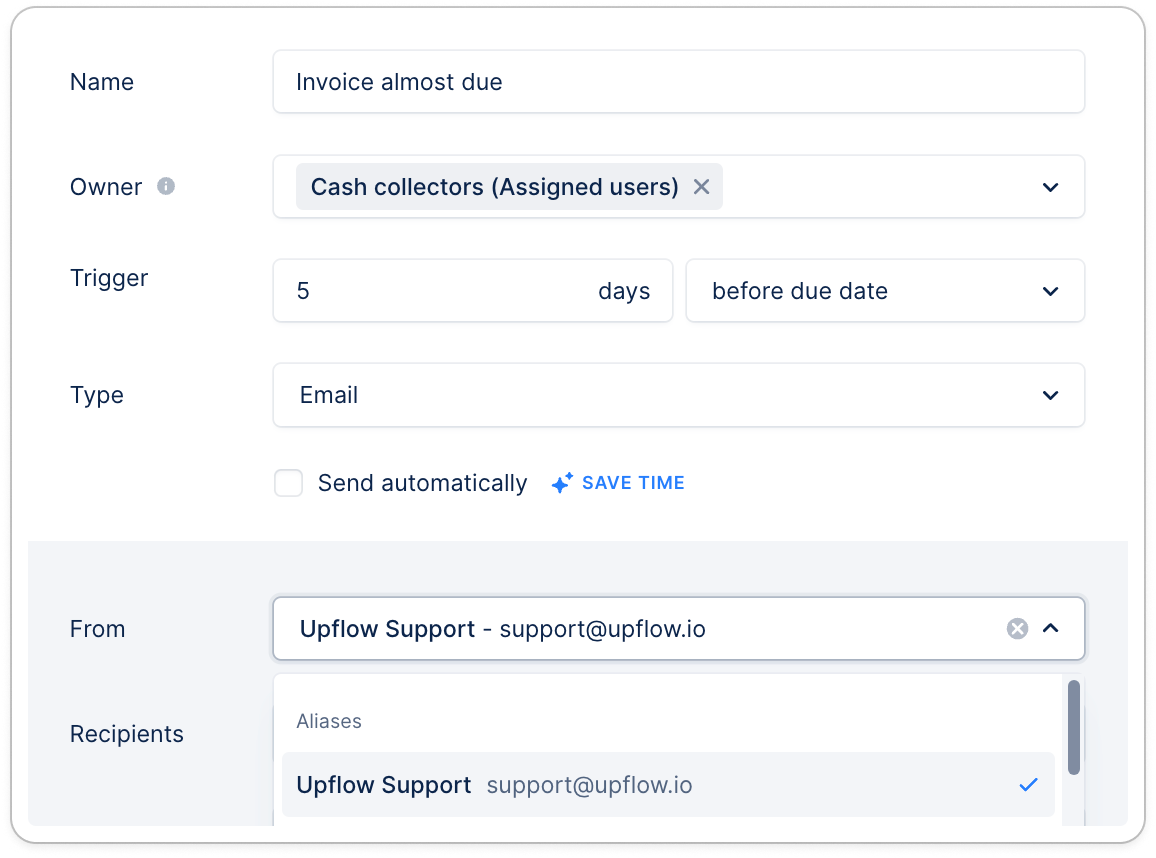Expand the Owner dropdown arrow

point(1050,187)
